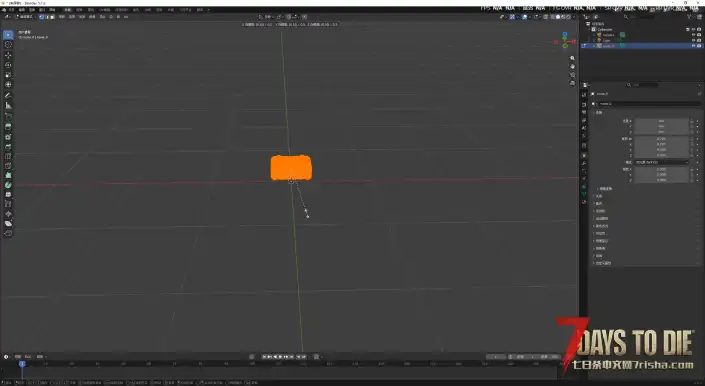Viewport: 705px width, 386px height.
Task: Select the Annotate pencil tool
Action: (x=8, y=95)
